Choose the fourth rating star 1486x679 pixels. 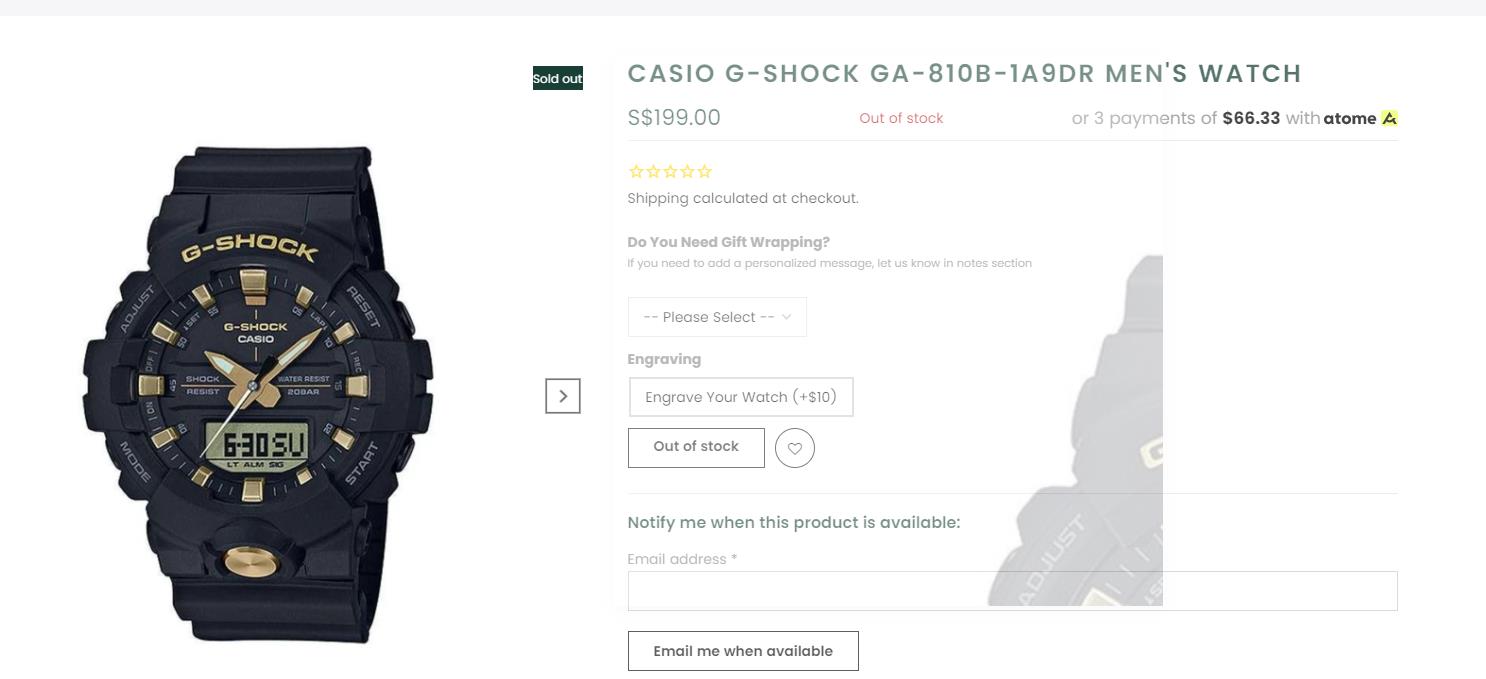687,172
